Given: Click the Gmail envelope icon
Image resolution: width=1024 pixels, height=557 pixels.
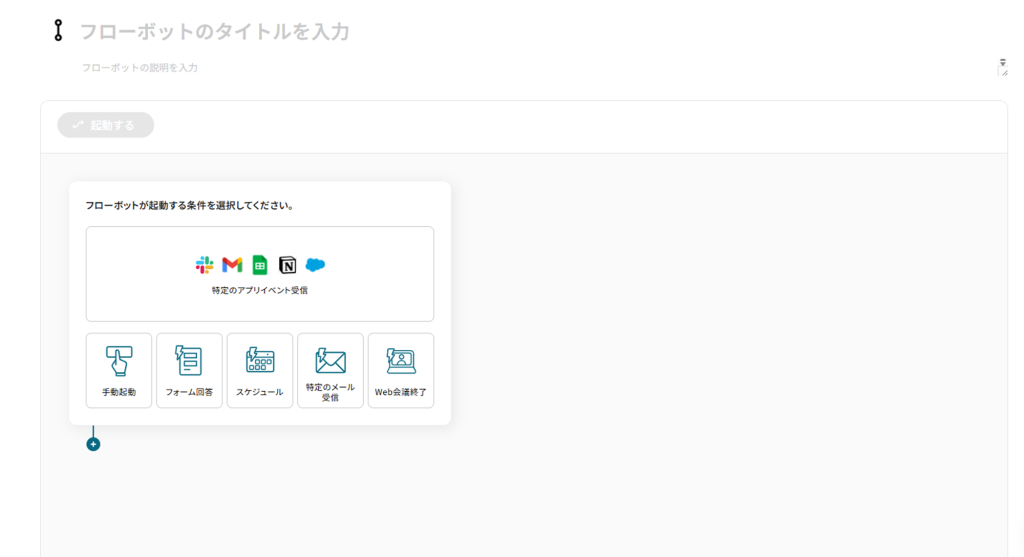Looking at the screenshot, I should click(232, 265).
